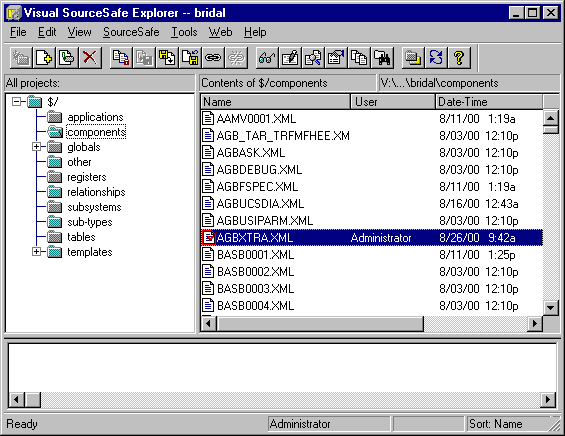Select the registers project in the tree
The image size is (565, 436).
87,177
